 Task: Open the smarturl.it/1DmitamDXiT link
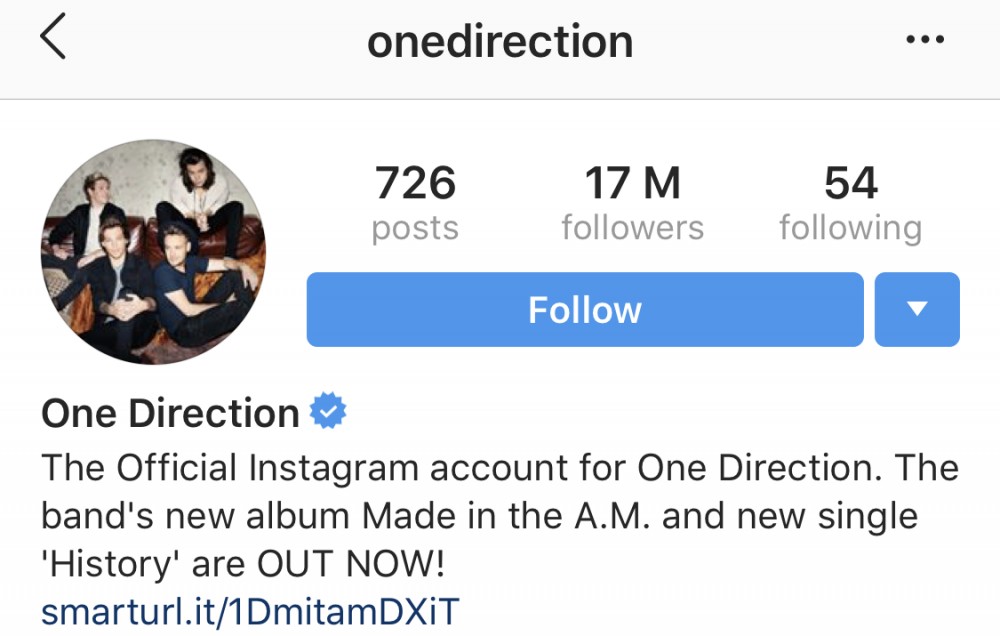pos(249,611)
